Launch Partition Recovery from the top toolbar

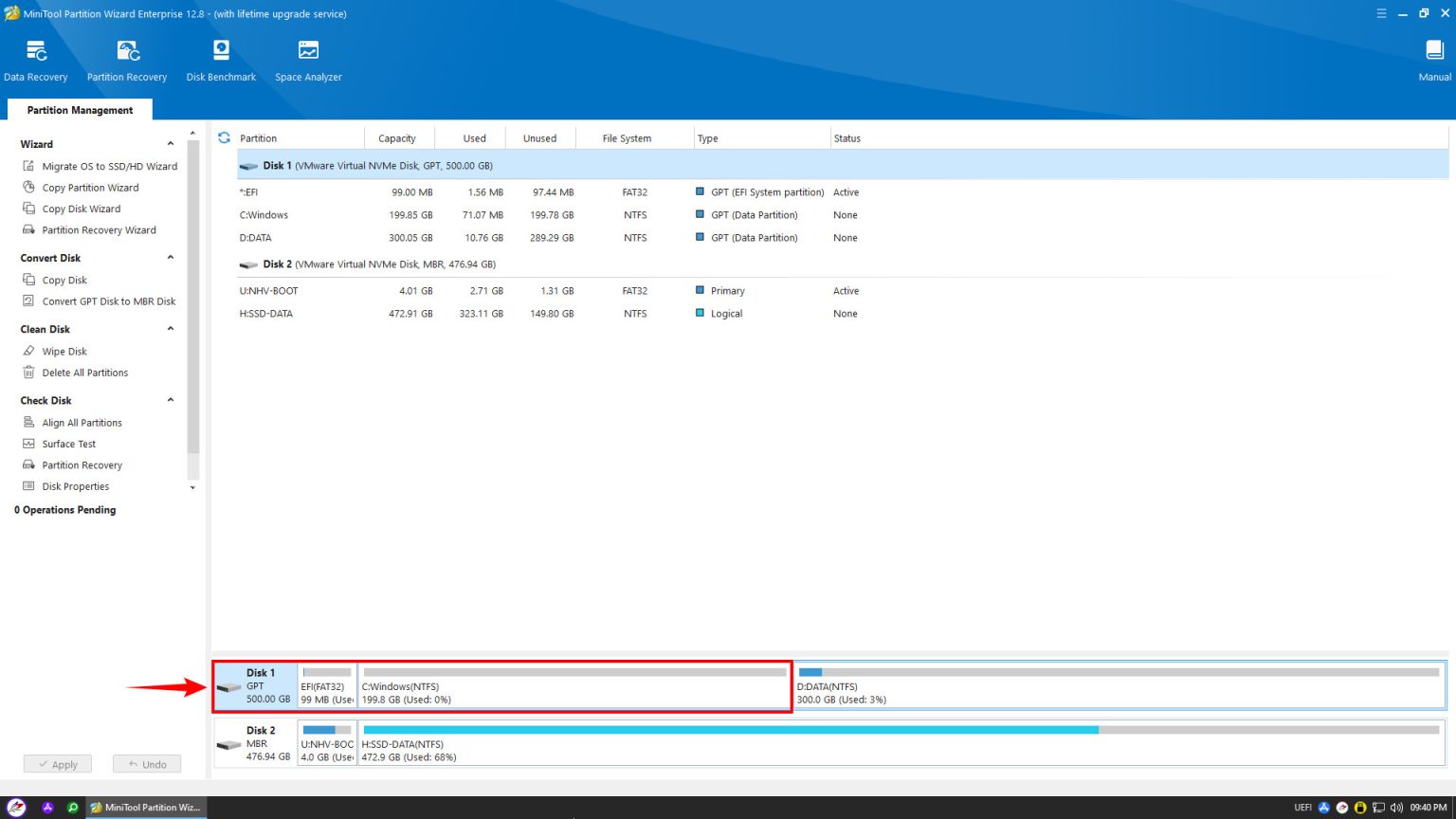[x=126, y=59]
